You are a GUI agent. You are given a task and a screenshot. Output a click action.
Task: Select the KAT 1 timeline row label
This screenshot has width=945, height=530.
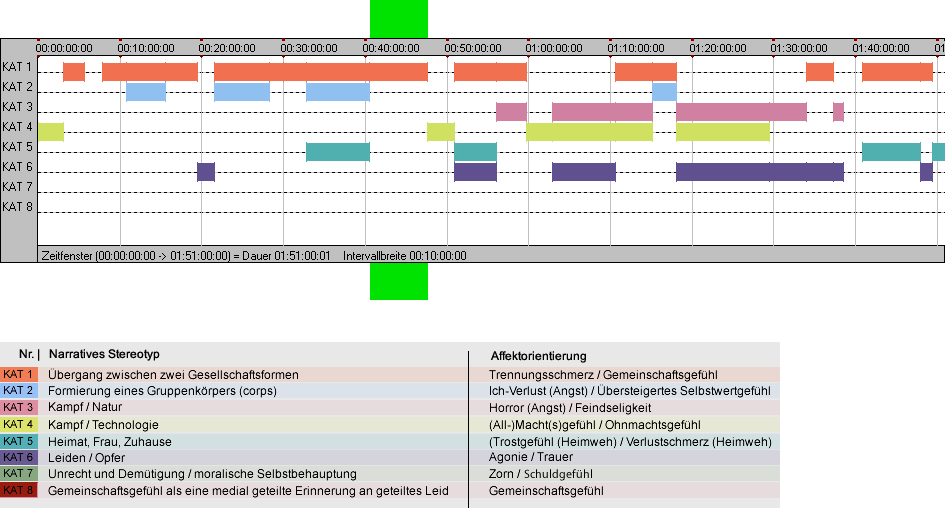[x=17, y=67]
